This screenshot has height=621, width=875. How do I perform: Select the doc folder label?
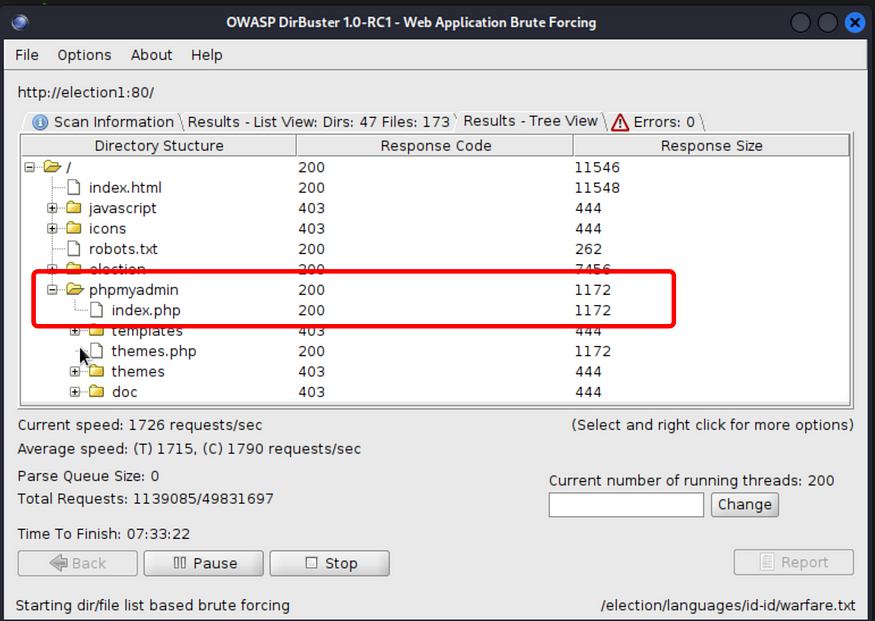pos(124,392)
